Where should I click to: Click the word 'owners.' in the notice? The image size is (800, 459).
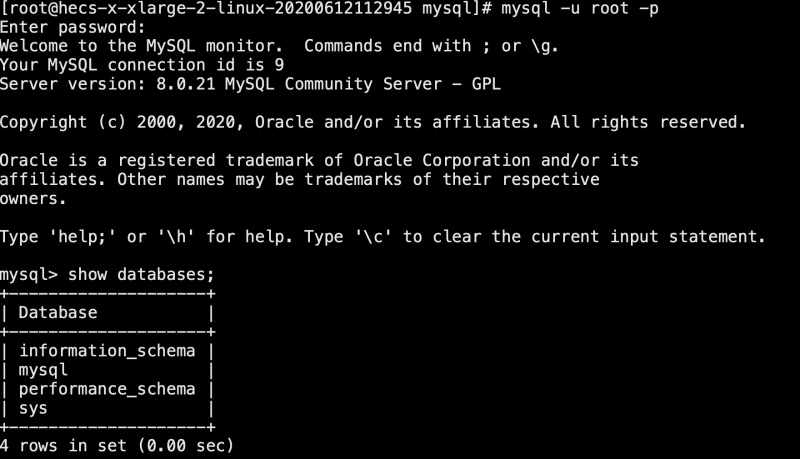click(33, 199)
